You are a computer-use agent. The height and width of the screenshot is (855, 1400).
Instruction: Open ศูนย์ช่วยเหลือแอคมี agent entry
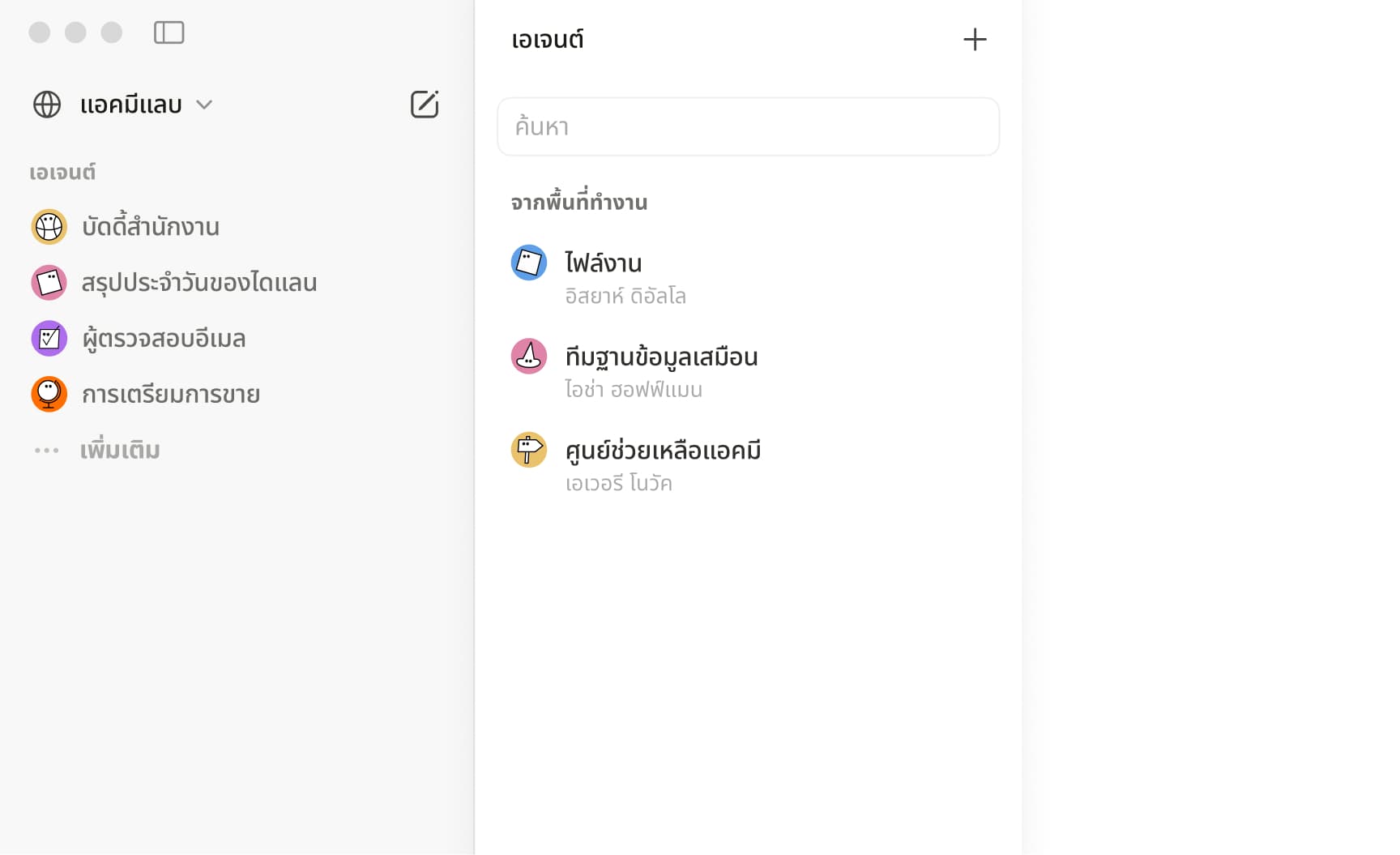click(x=663, y=451)
